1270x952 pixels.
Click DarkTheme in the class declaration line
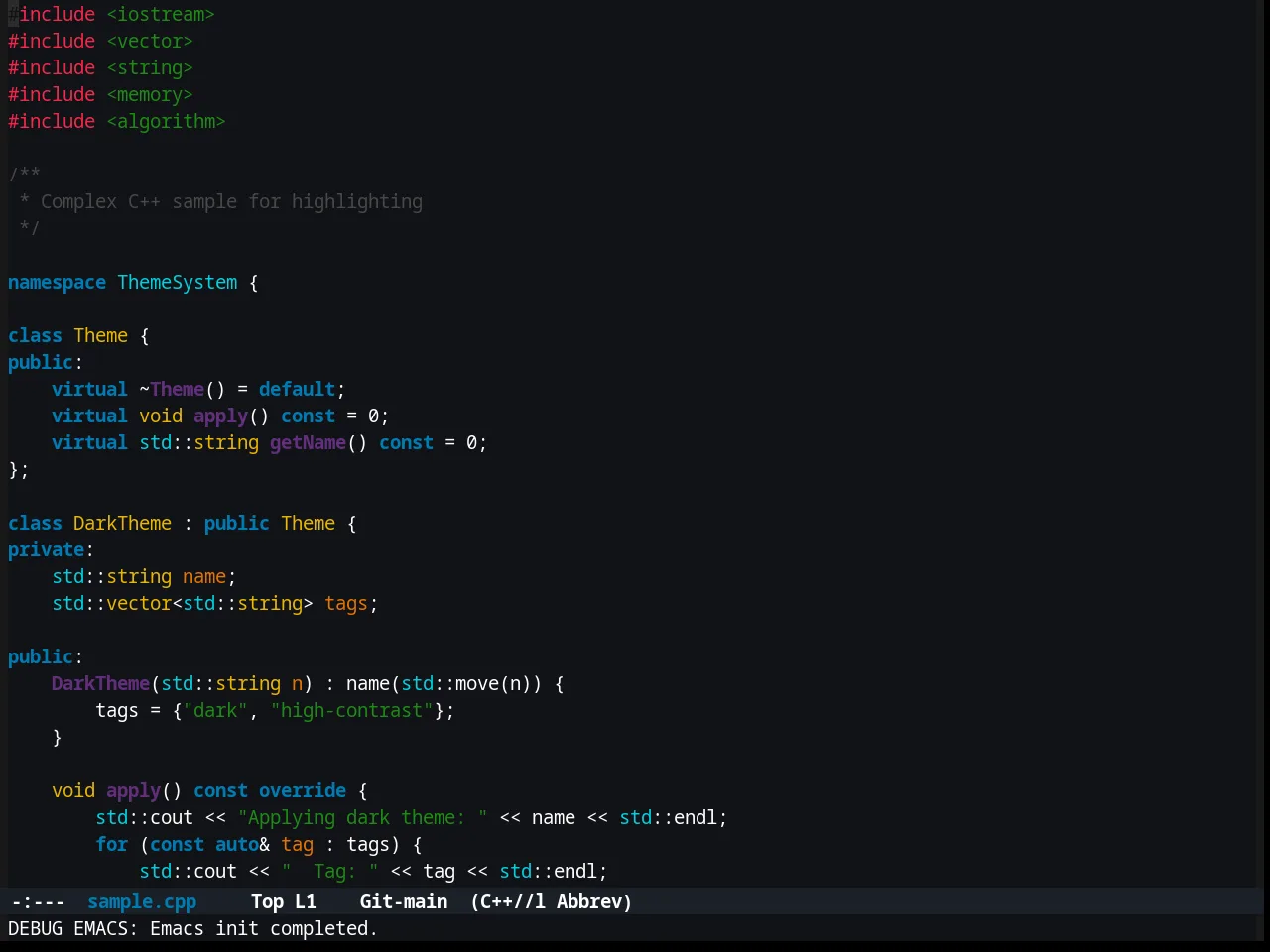[x=122, y=523]
